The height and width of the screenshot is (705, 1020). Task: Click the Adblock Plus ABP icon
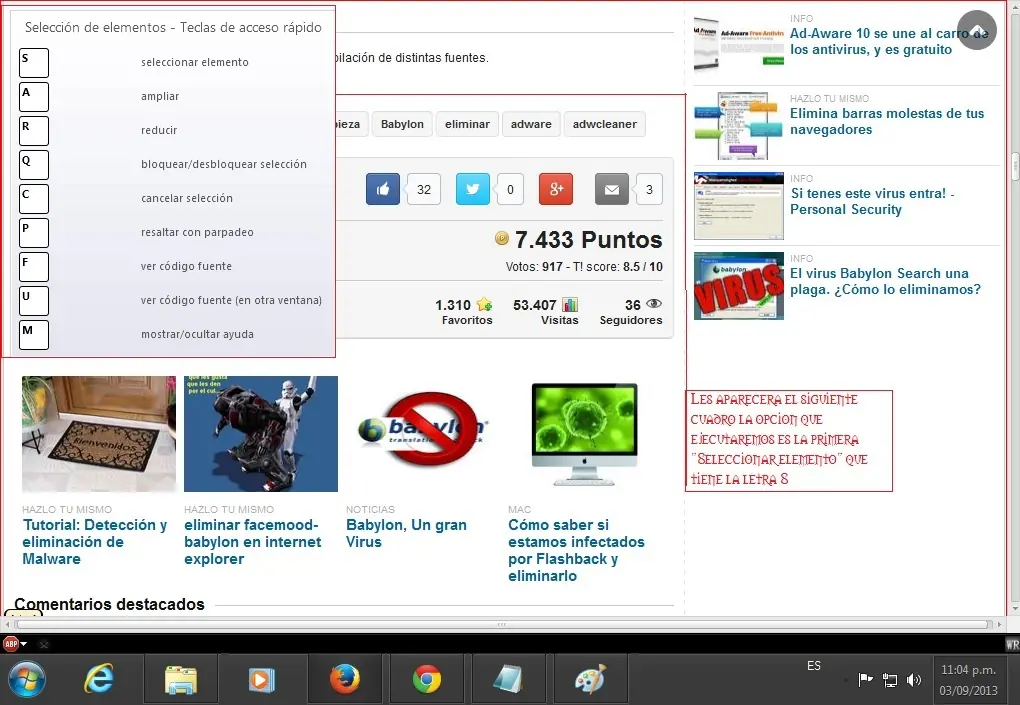coord(11,644)
